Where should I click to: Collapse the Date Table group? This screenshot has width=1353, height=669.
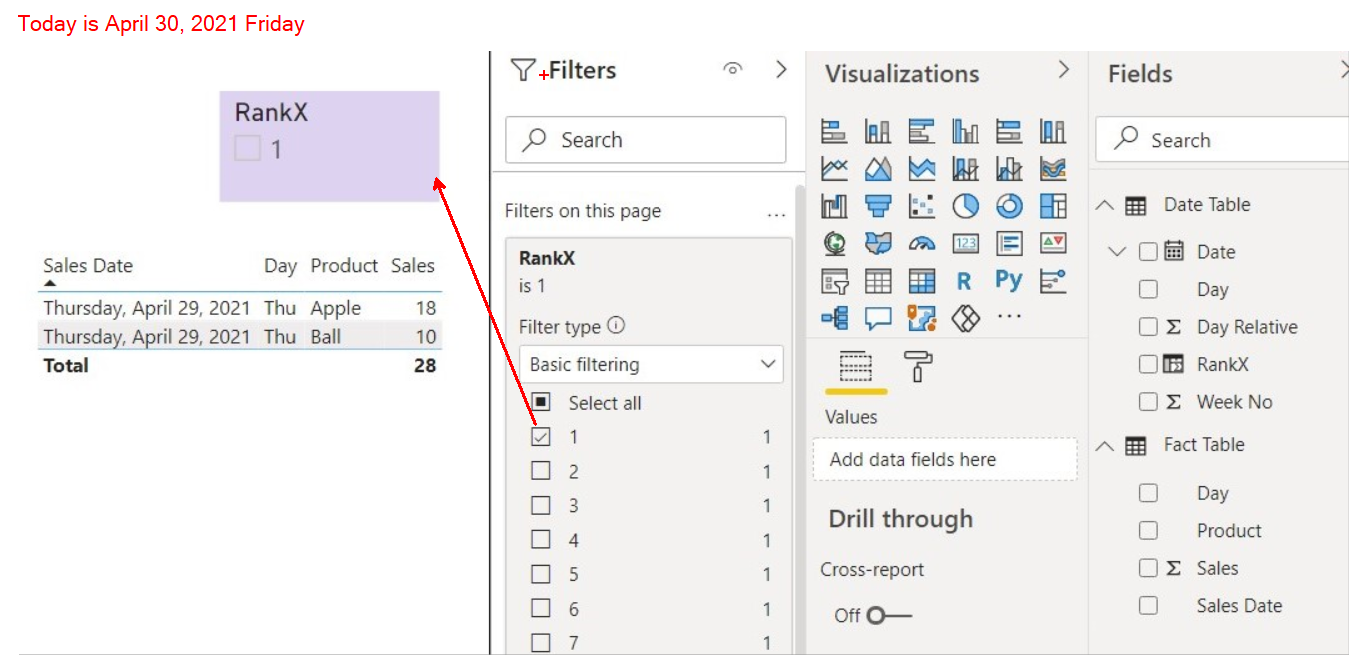(1105, 205)
